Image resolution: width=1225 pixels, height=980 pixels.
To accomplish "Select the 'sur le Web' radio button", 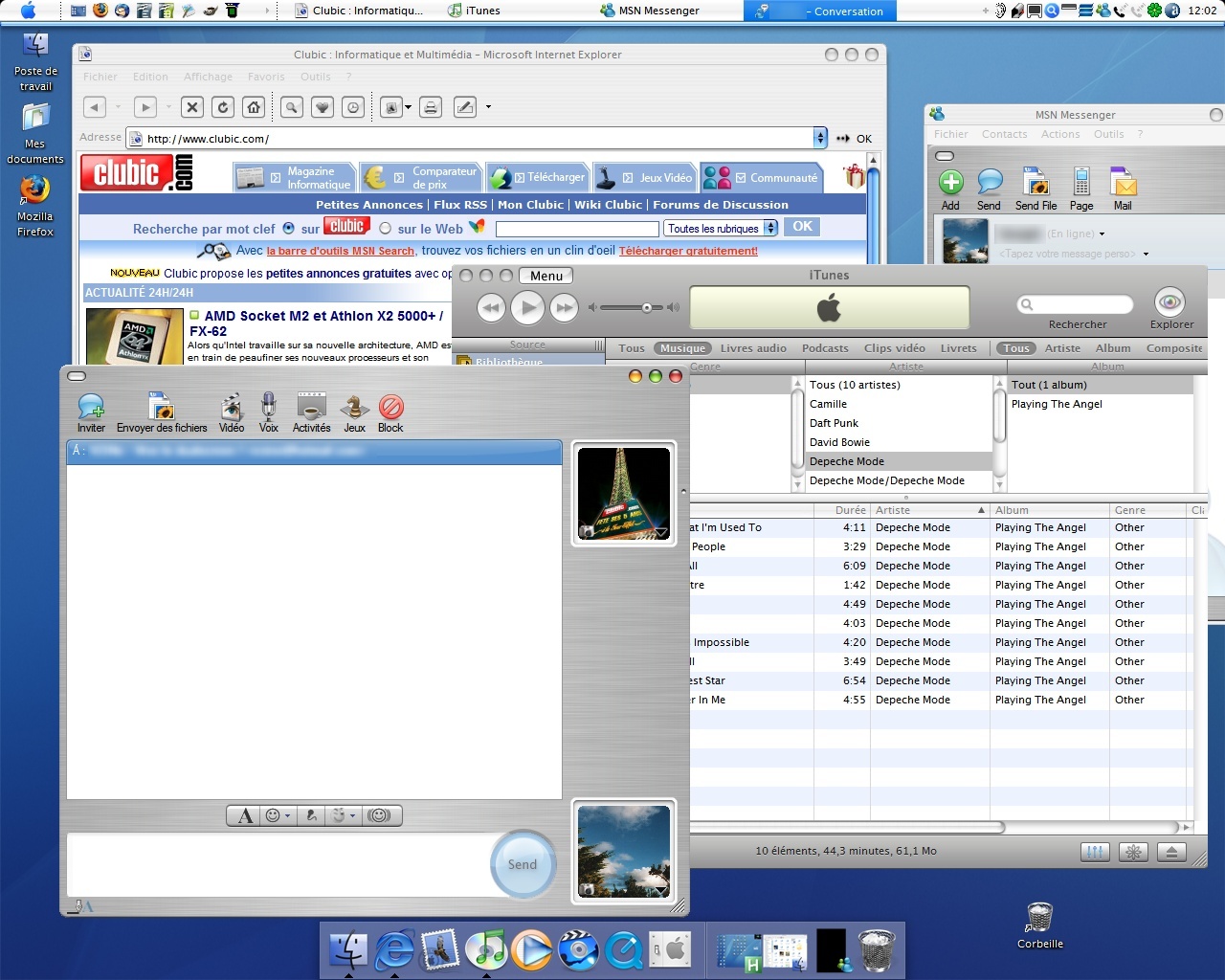I will tap(385, 229).
